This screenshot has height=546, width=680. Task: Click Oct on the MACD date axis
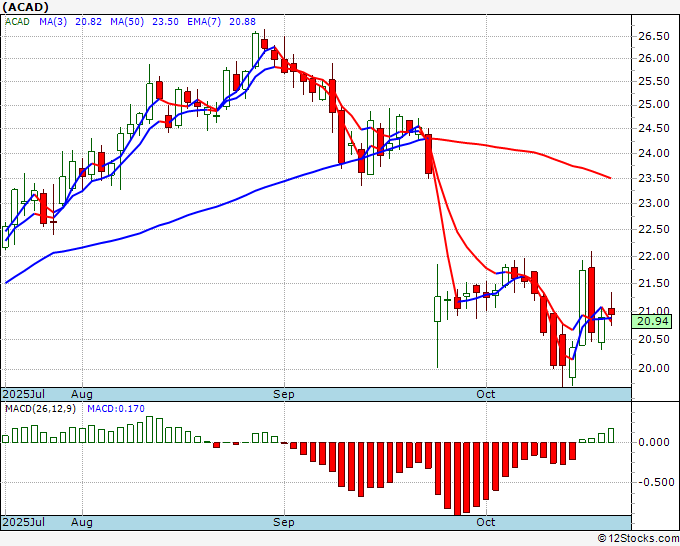click(x=486, y=522)
